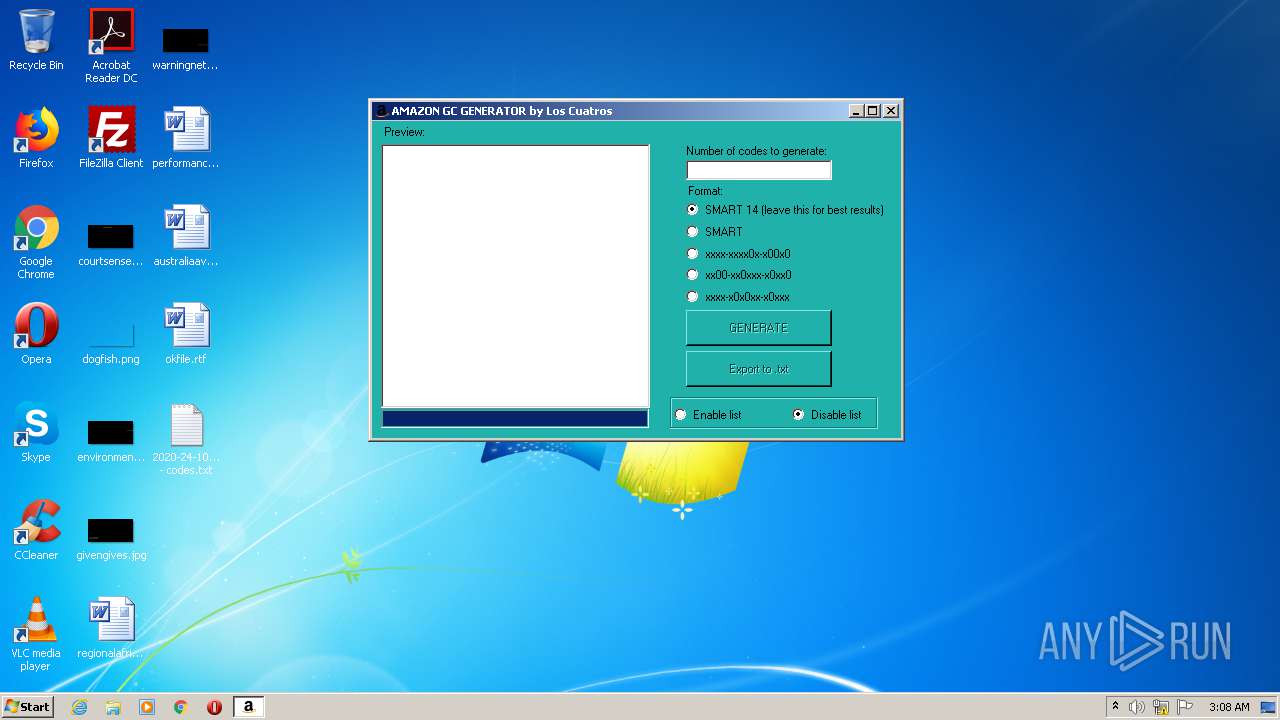Launch Acrobat Reader DC from desktop
Viewport: 1280px width, 720px height.
click(111, 46)
